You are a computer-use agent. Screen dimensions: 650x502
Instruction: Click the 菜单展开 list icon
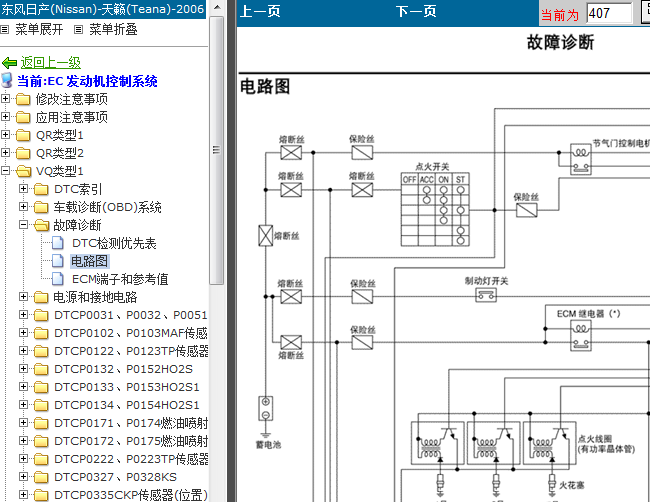pos(5,29)
